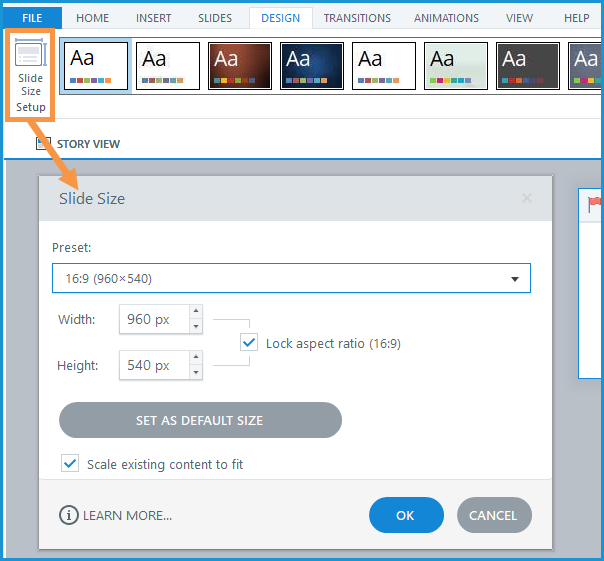
Task: Apply the dark blue theme
Action: click(312, 66)
